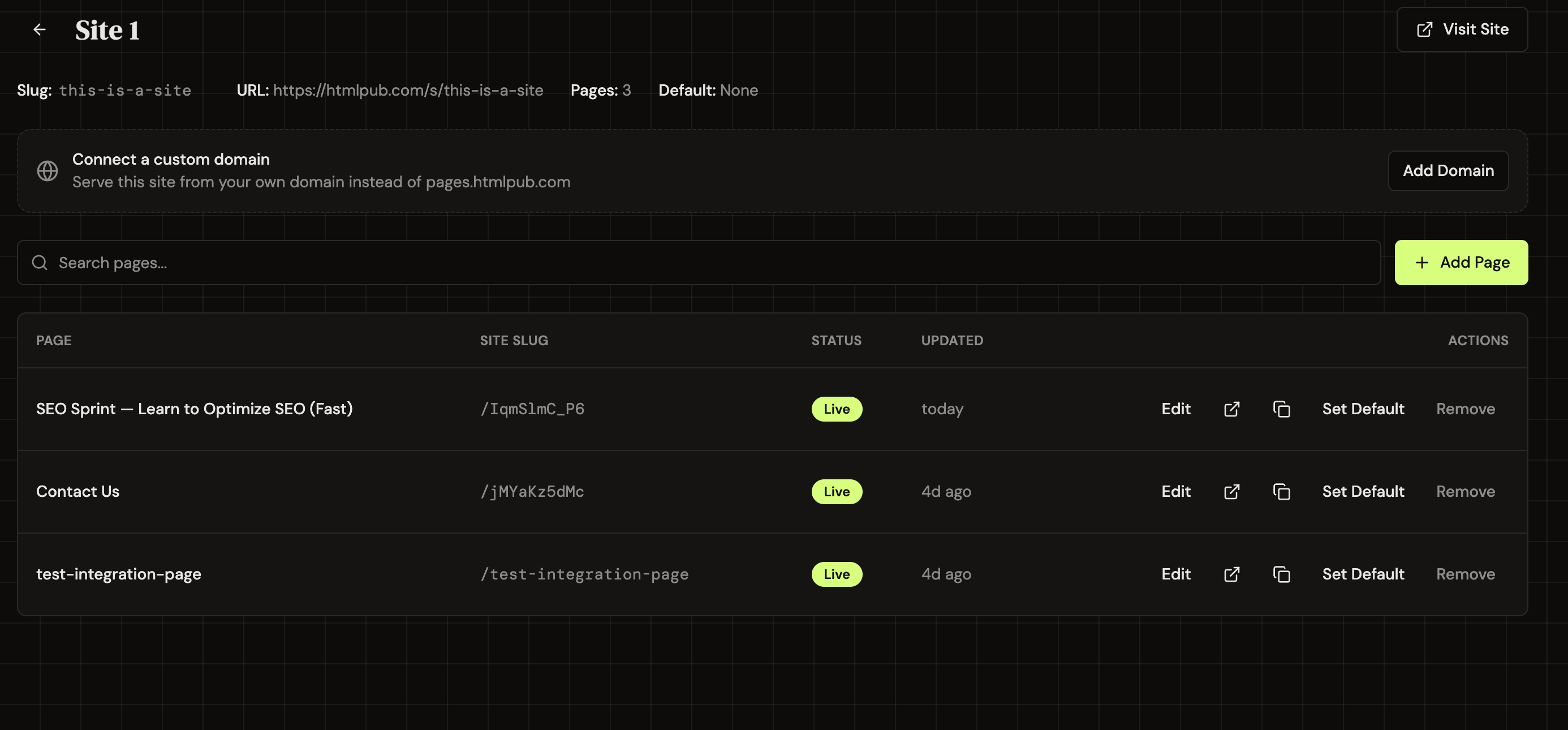Click slug /IqmSlmC_P6
Image resolution: width=1568 pixels, height=730 pixels.
tap(532, 409)
